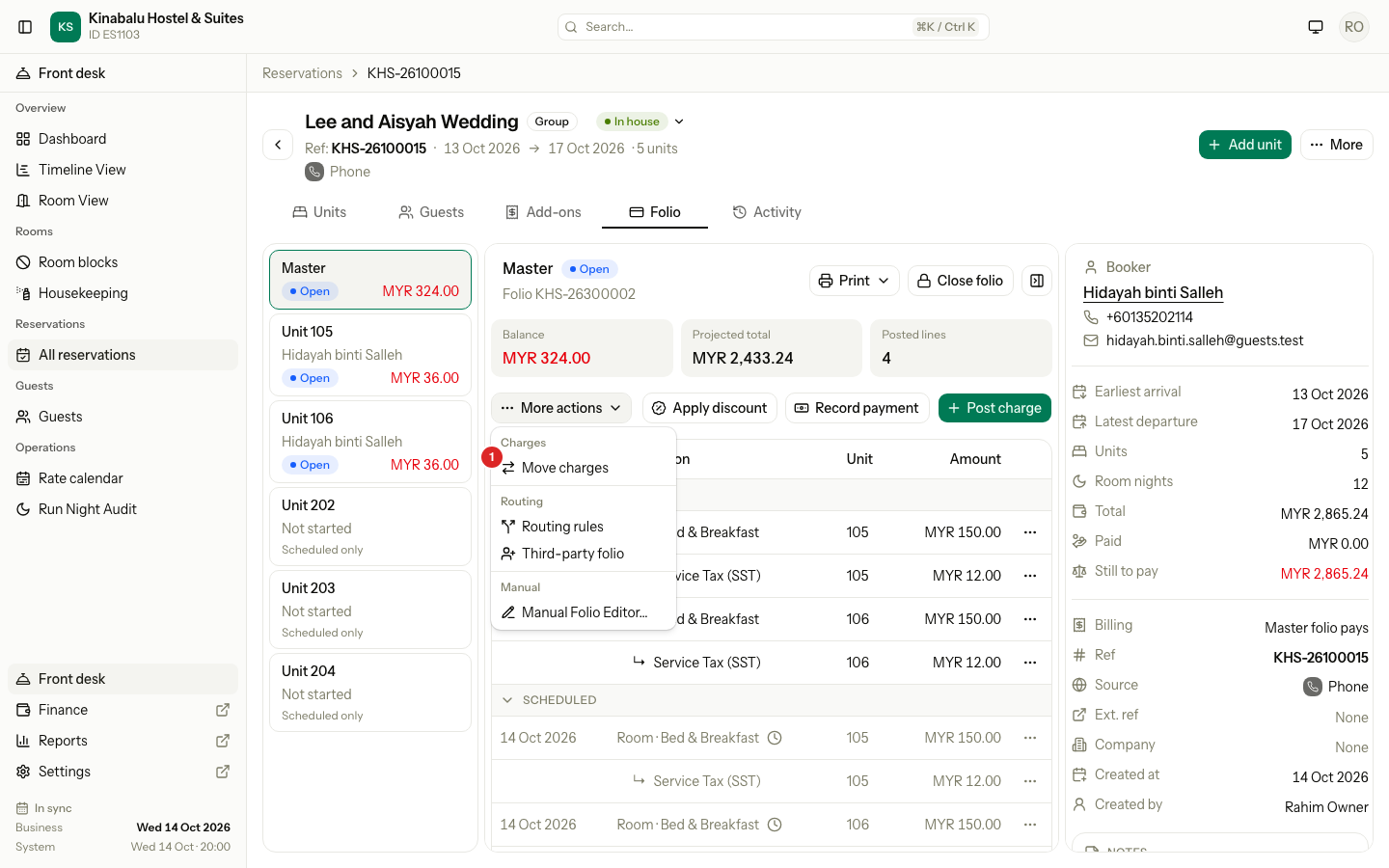Switch to the Units tab

coord(319,212)
